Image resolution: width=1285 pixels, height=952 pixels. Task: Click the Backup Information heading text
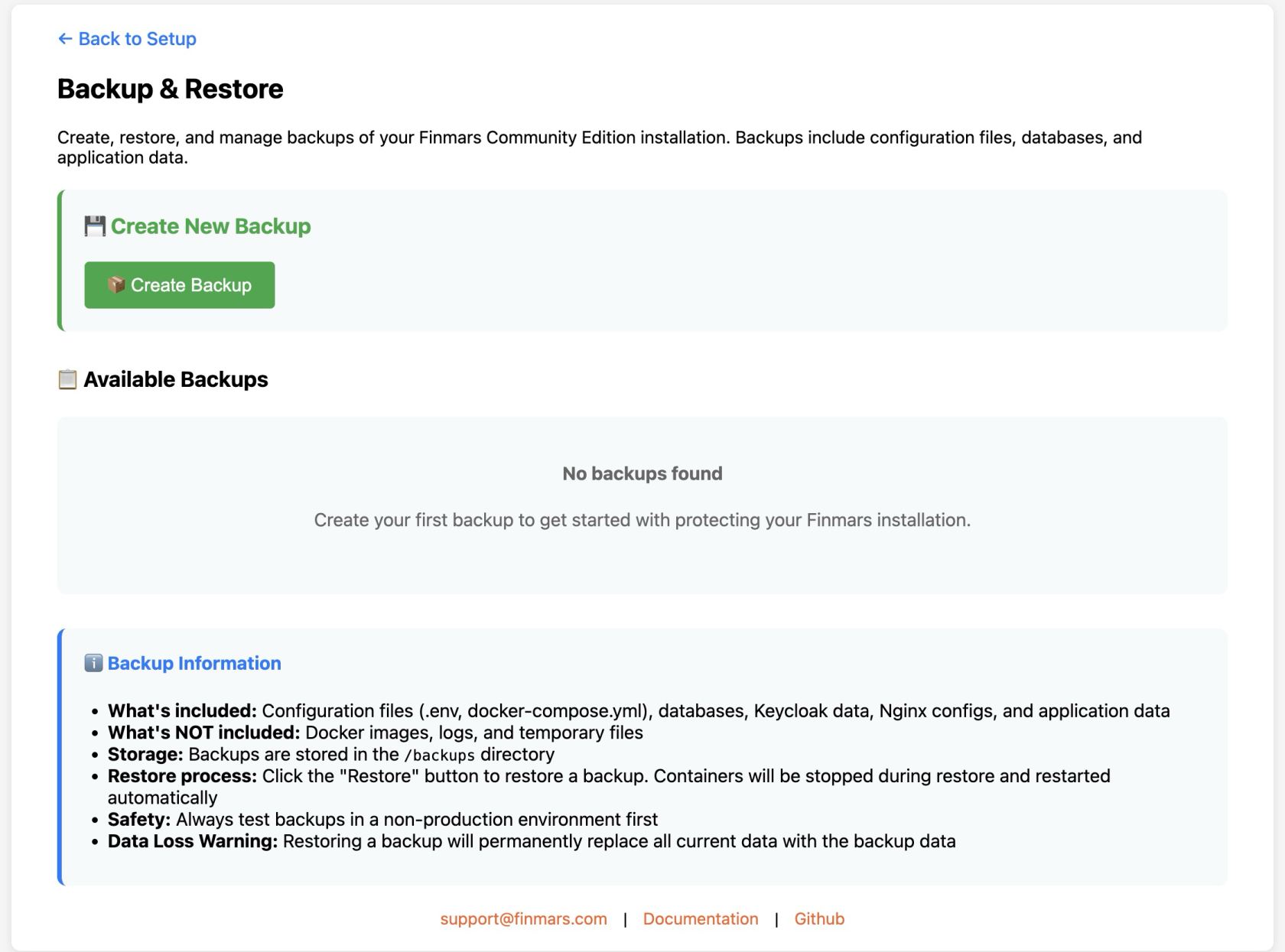(x=194, y=663)
